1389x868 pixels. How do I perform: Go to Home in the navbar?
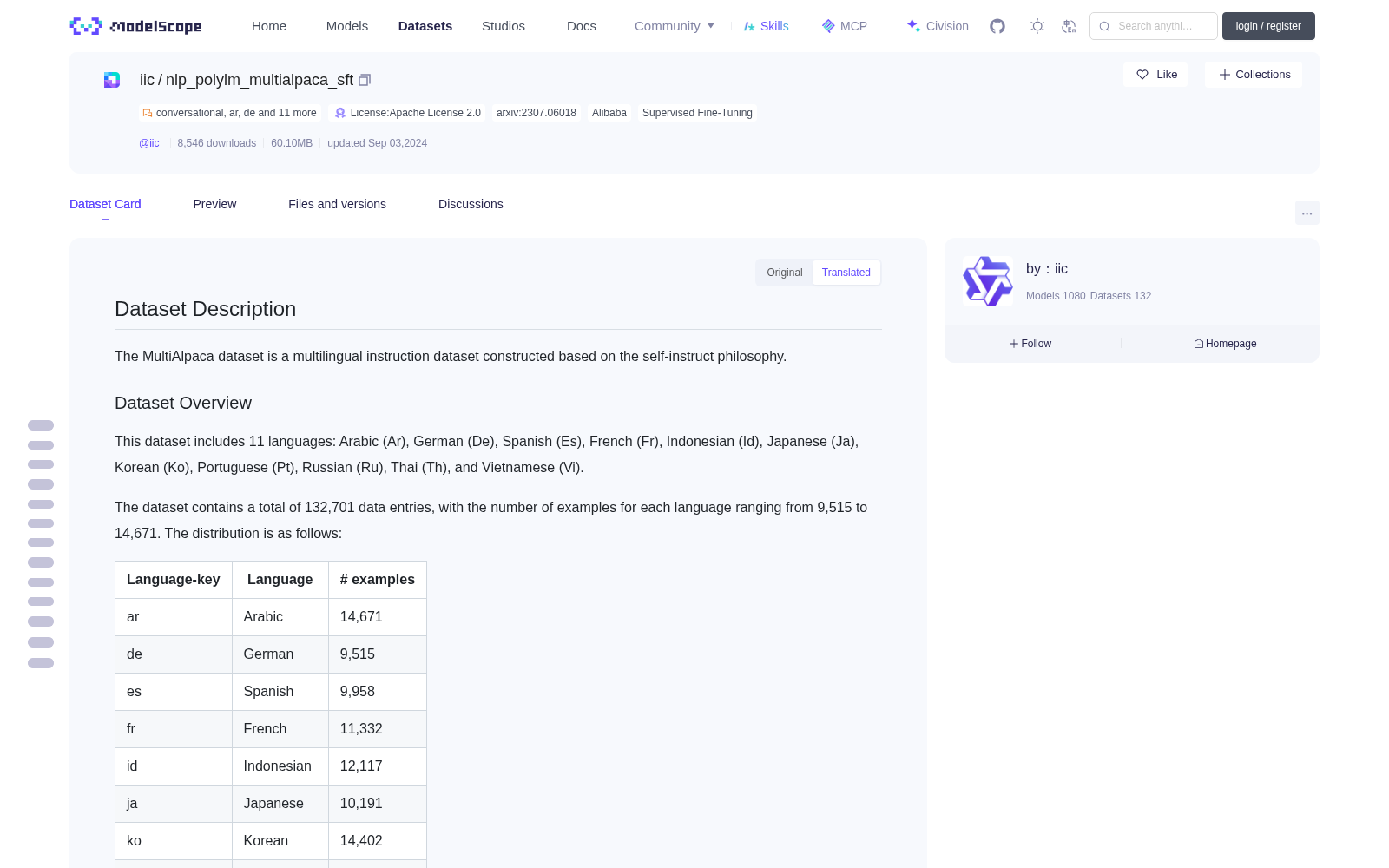(x=269, y=26)
